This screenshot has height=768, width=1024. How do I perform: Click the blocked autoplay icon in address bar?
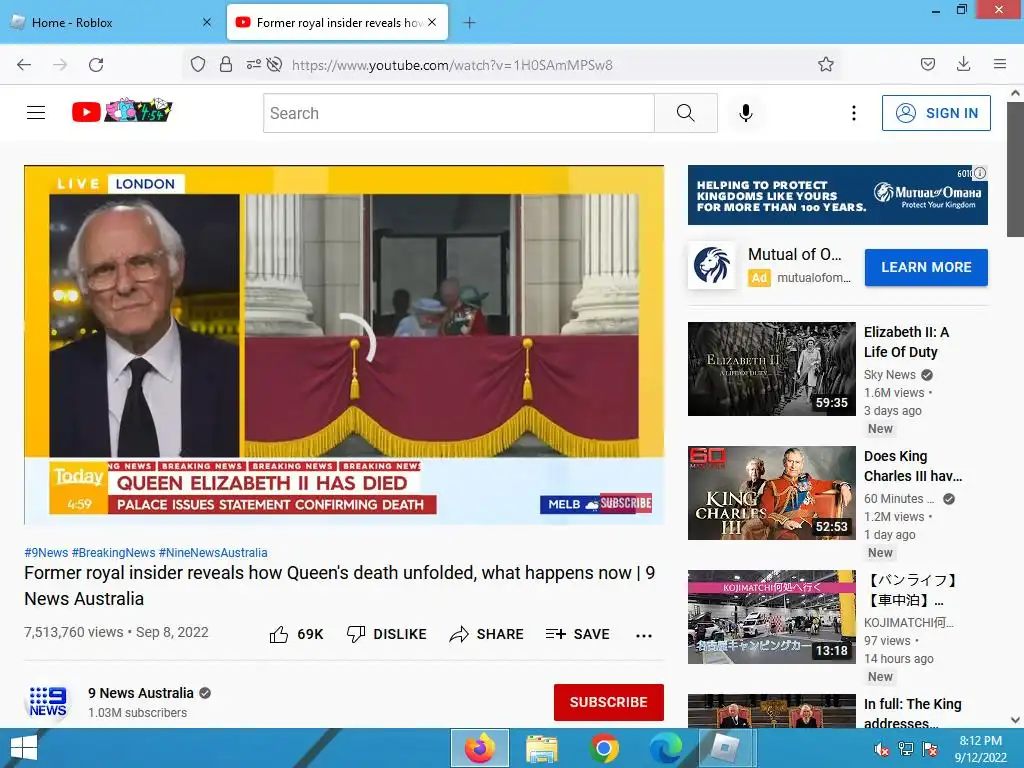(275, 64)
